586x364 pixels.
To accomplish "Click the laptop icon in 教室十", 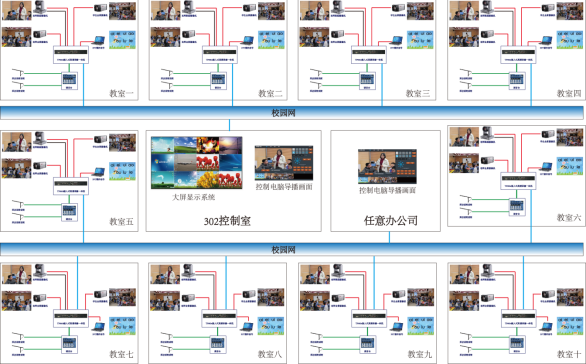I will pos(546,327).
